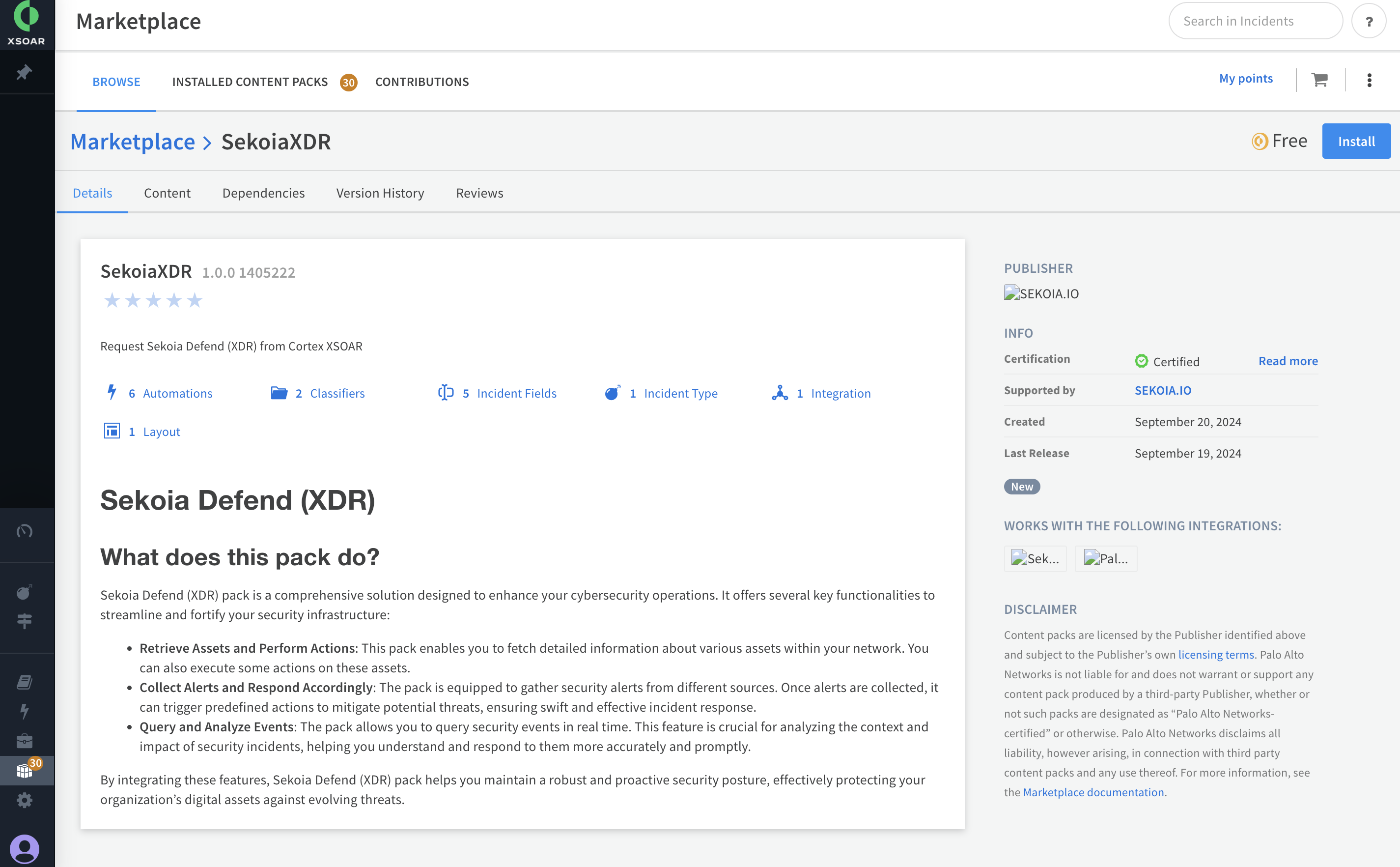Open the Incidents bomb icon in the sidebar
The image size is (1400, 867).
pos(24,592)
